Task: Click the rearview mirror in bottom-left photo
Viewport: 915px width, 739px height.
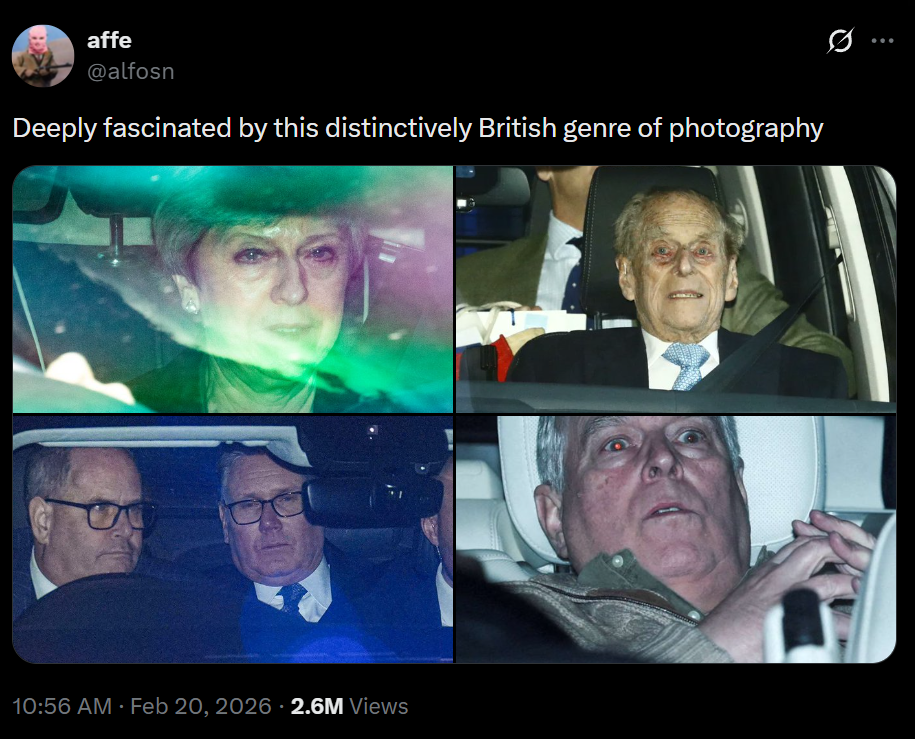Action: tap(372, 501)
